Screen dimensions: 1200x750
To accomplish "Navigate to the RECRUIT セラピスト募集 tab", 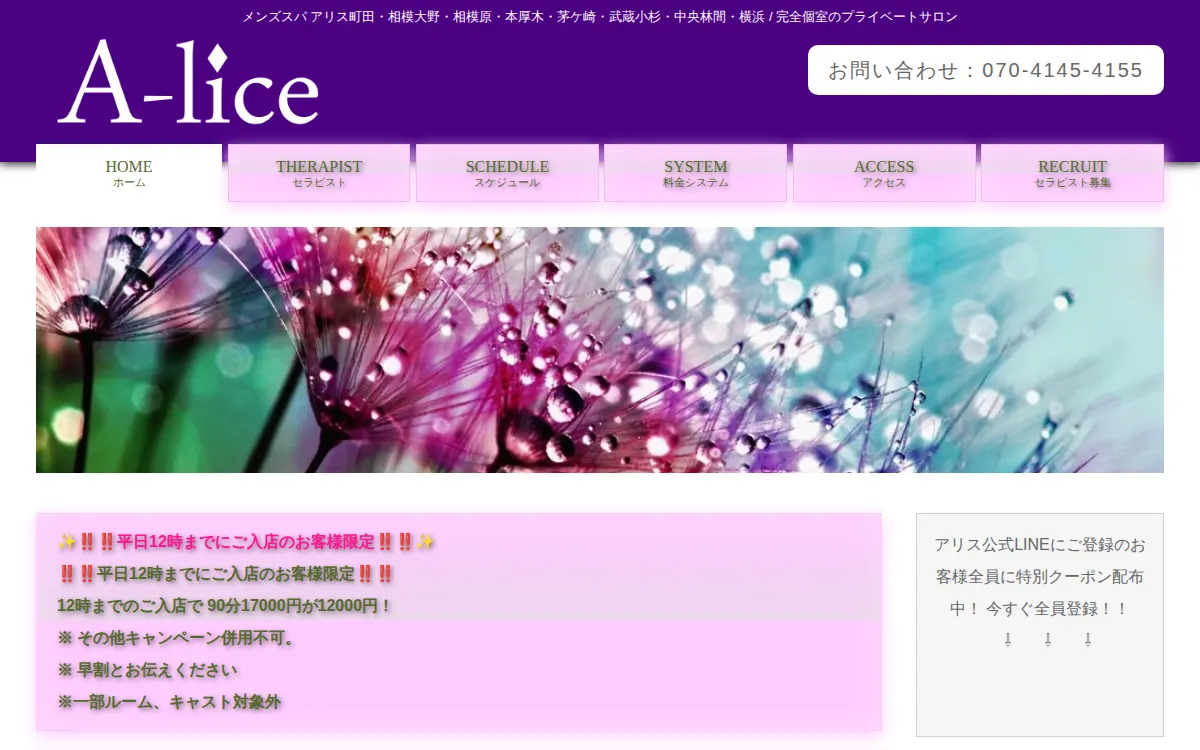I will click(1072, 173).
